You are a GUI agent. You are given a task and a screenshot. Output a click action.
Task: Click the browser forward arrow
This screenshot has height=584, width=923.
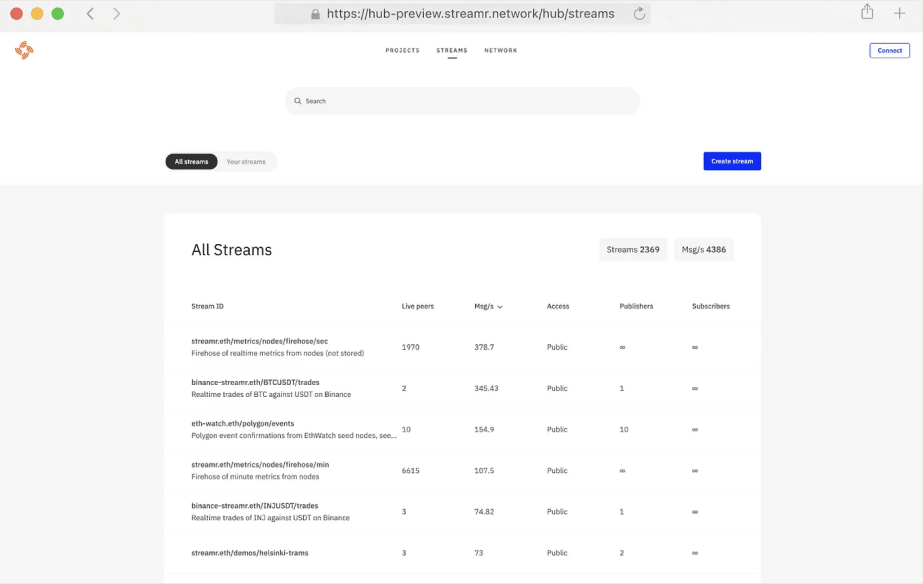pos(117,14)
